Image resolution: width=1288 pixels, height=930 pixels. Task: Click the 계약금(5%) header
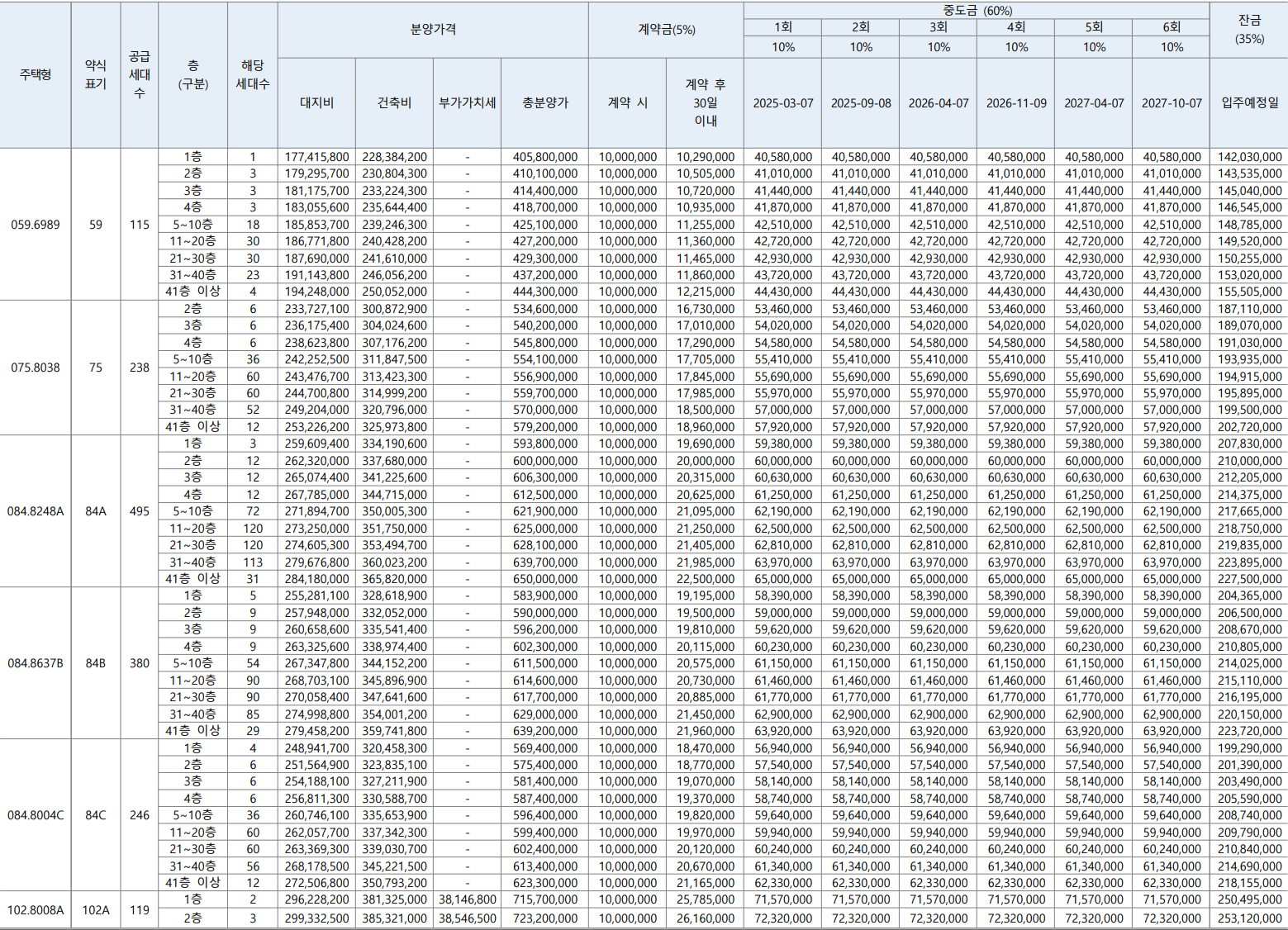(x=666, y=30)
